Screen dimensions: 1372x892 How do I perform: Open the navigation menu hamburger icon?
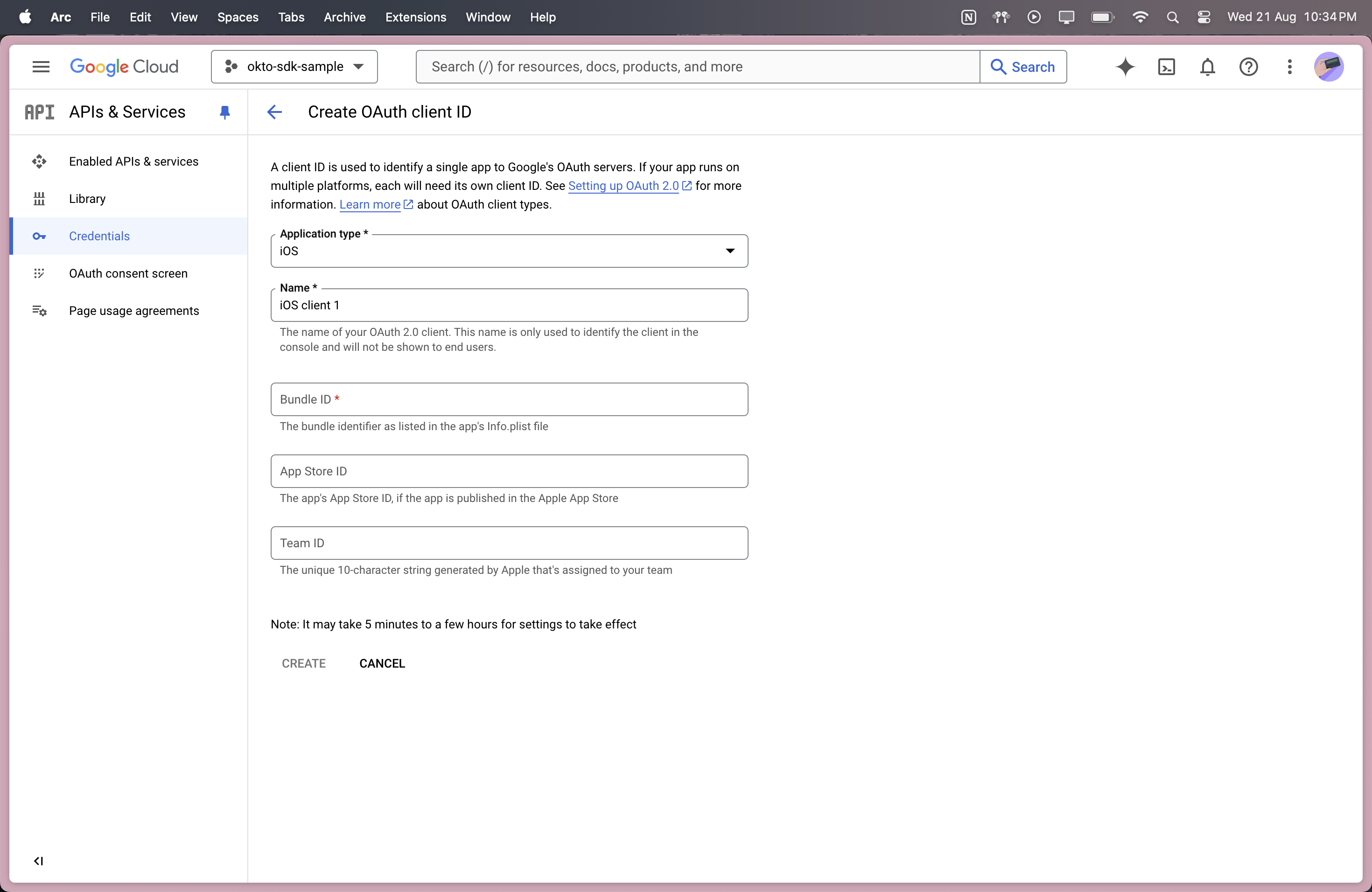[40, 66]
